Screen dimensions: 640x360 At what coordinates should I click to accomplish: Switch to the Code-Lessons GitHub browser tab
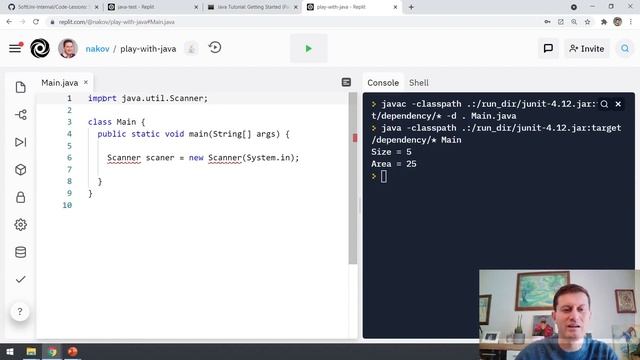(x=52, y=7)
